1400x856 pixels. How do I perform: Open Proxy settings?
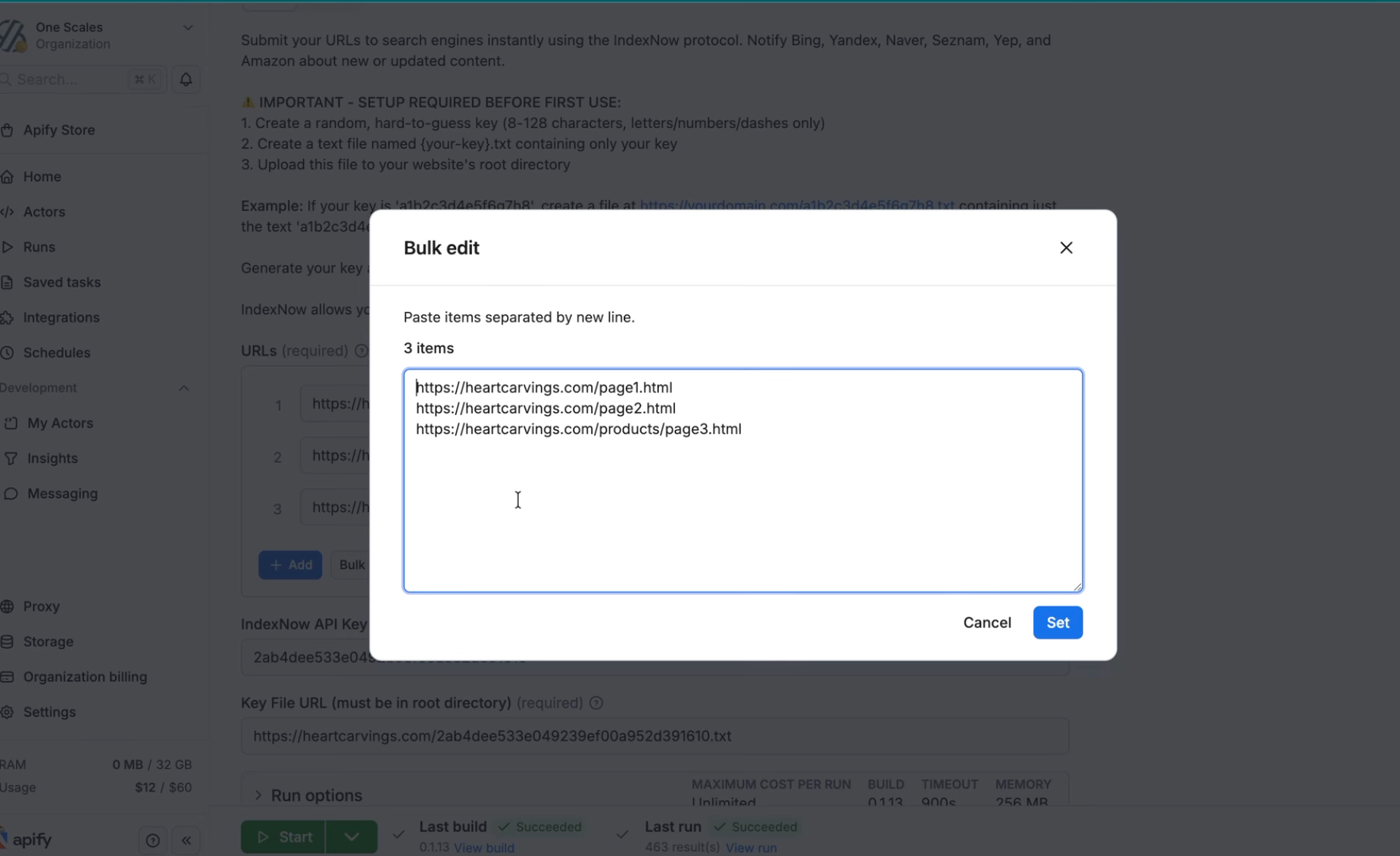pos(41,606)
